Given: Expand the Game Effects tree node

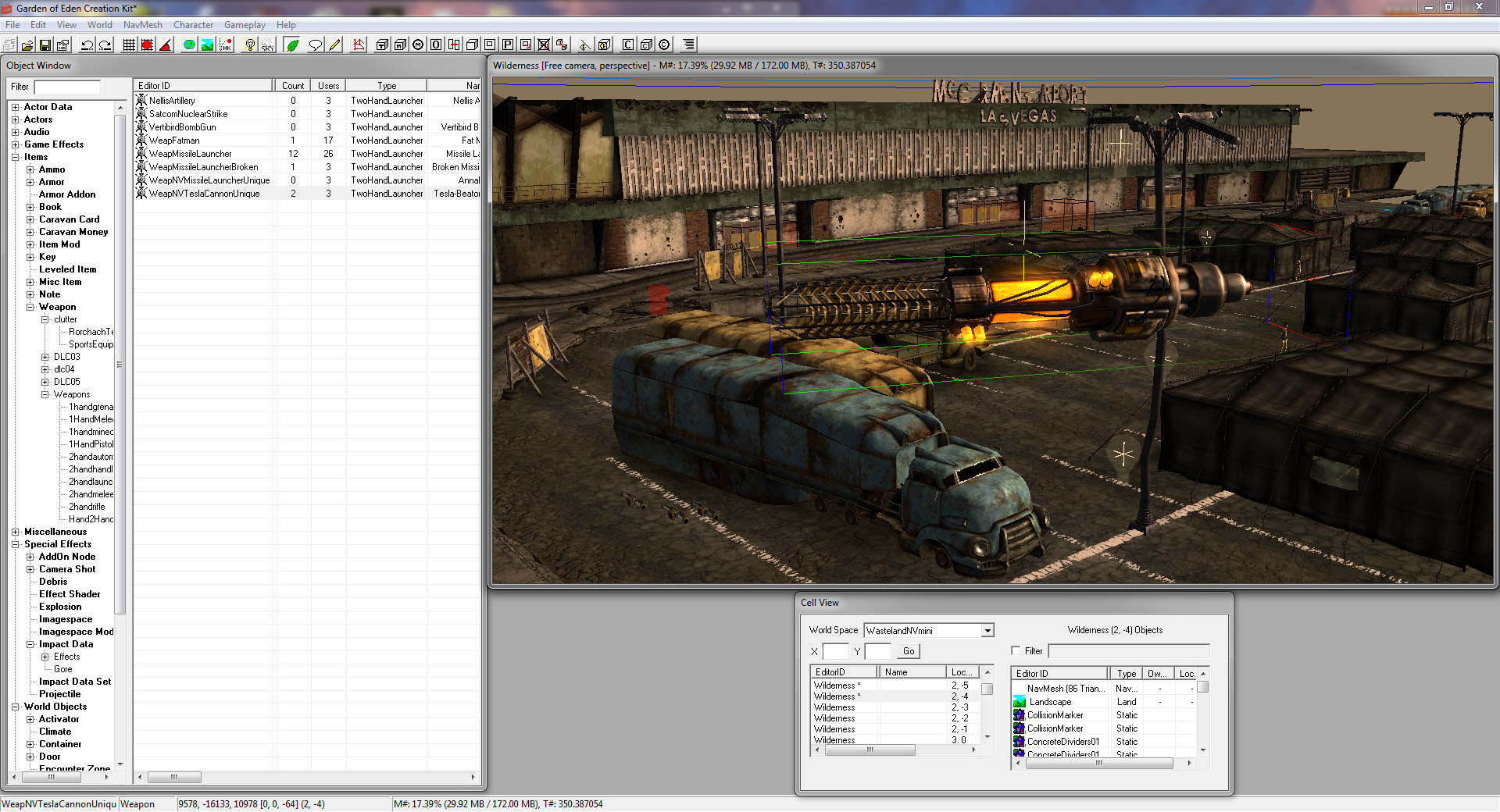Looking at the screenshot, I should 16,144.
